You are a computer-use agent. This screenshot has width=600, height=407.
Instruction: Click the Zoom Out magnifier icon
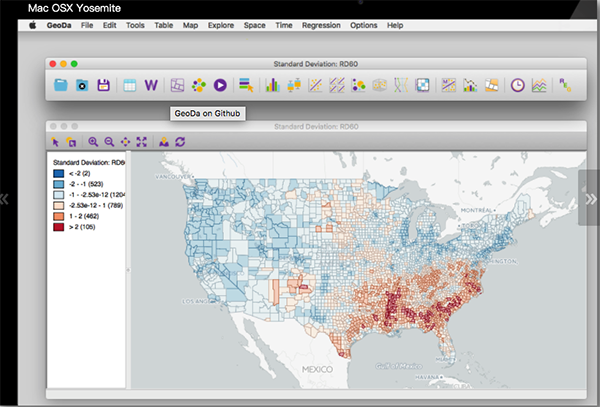(x=109, y=143)
